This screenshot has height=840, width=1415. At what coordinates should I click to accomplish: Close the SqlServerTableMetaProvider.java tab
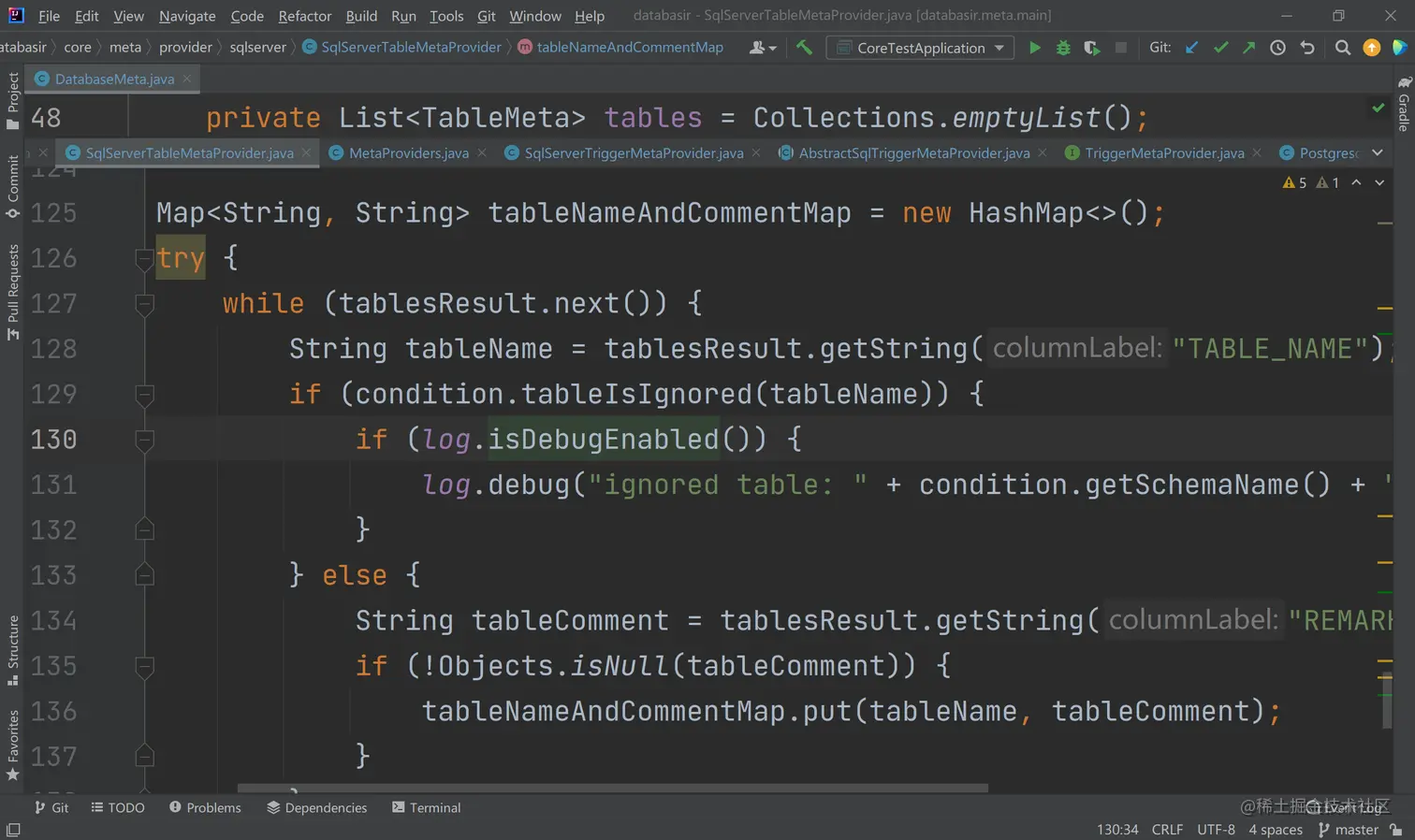[x=306, y=152]
